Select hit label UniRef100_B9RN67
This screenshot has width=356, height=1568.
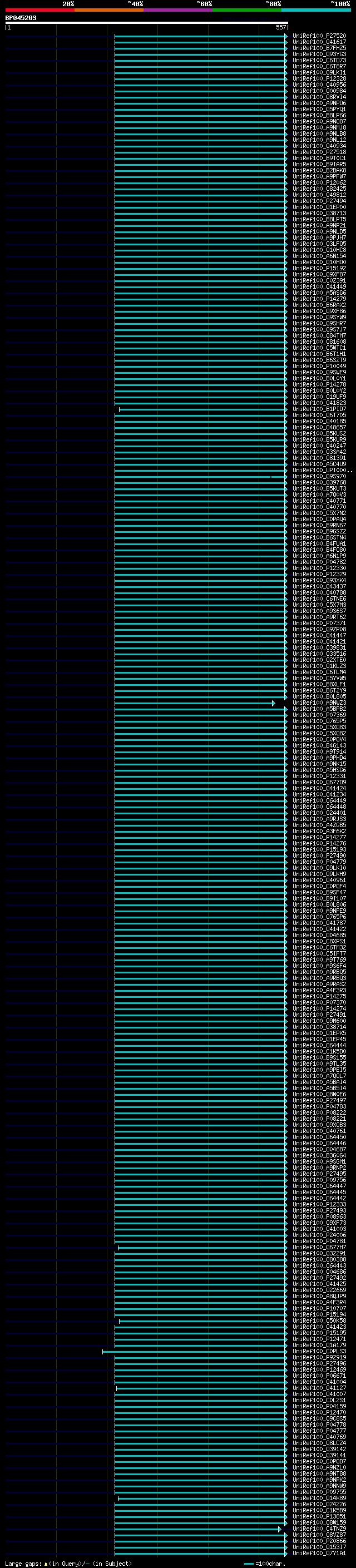tap(319, 525)
